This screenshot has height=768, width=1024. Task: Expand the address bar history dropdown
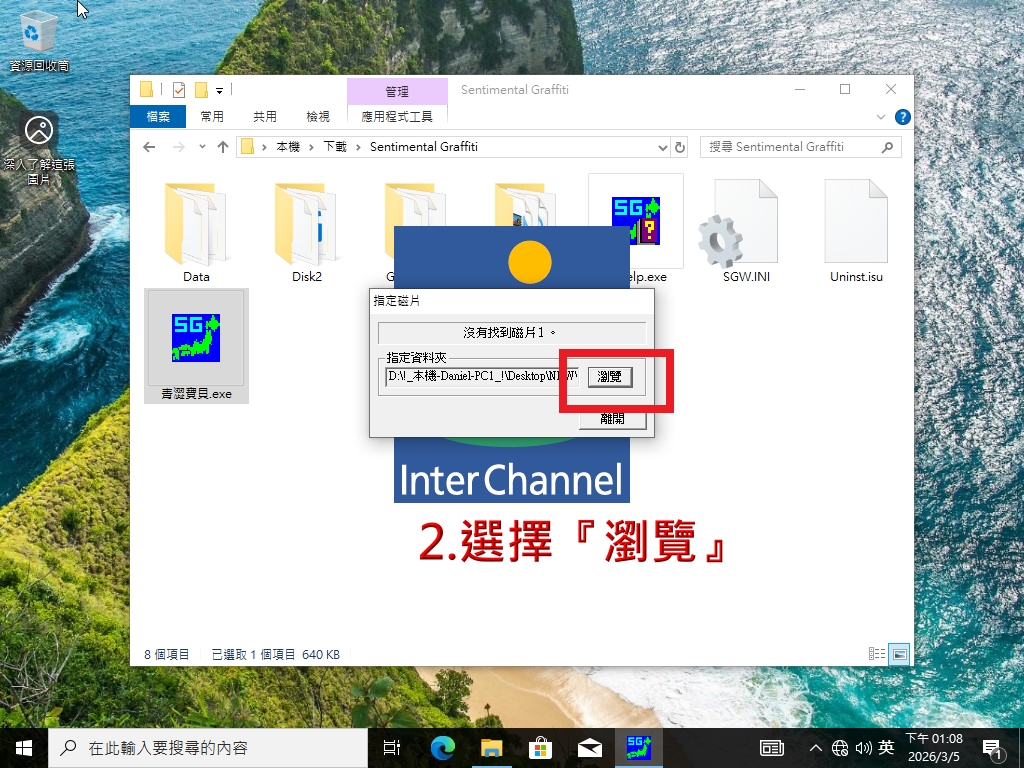(x=662, y=147)
